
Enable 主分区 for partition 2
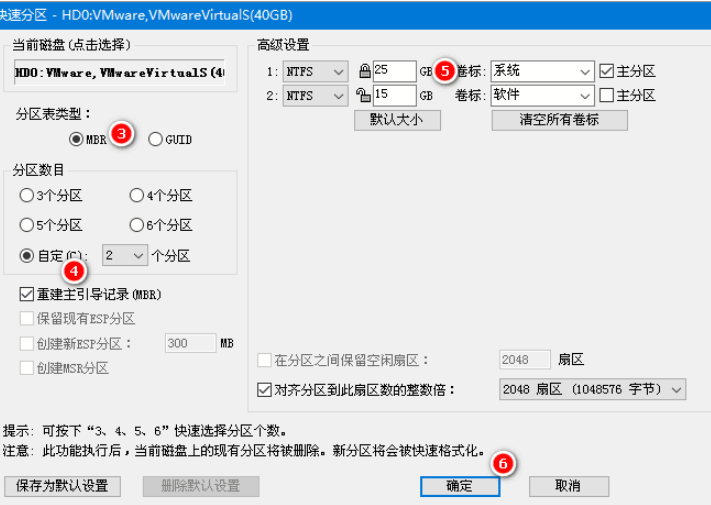pos(606,96)
